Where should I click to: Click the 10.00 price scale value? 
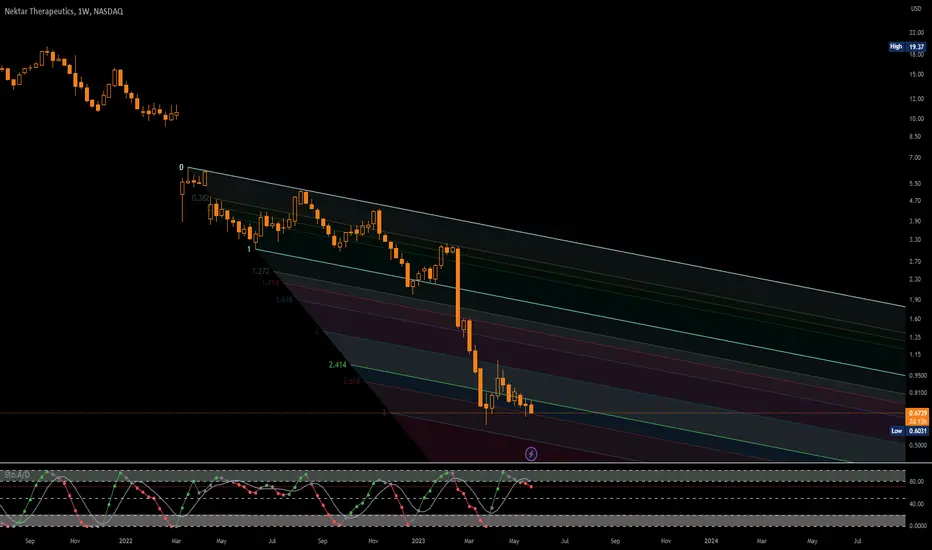pyautogui.click(x=916, y=118)
